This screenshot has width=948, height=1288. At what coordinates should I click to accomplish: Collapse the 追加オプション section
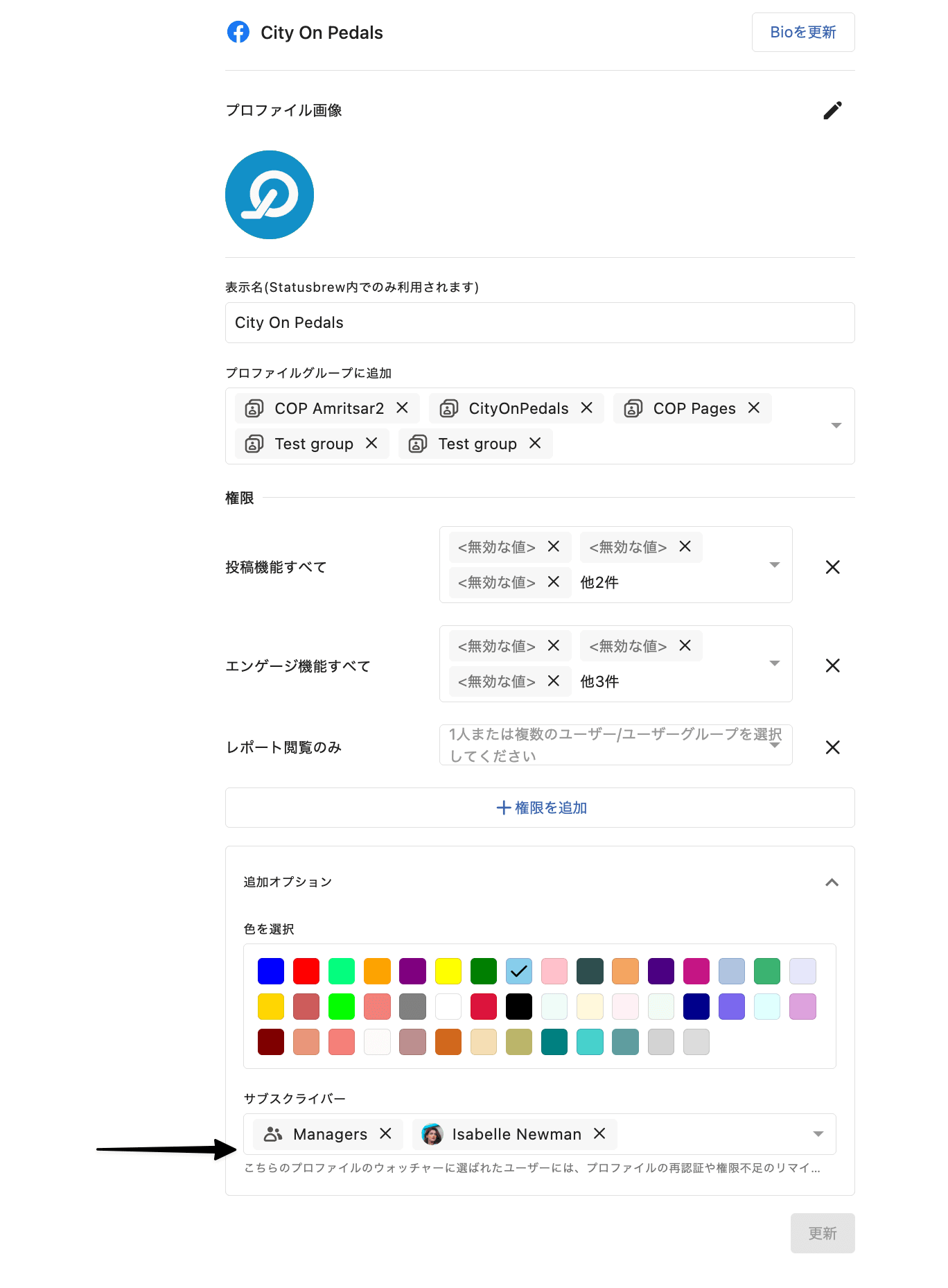pyautogui.click(x=832, y=882)
